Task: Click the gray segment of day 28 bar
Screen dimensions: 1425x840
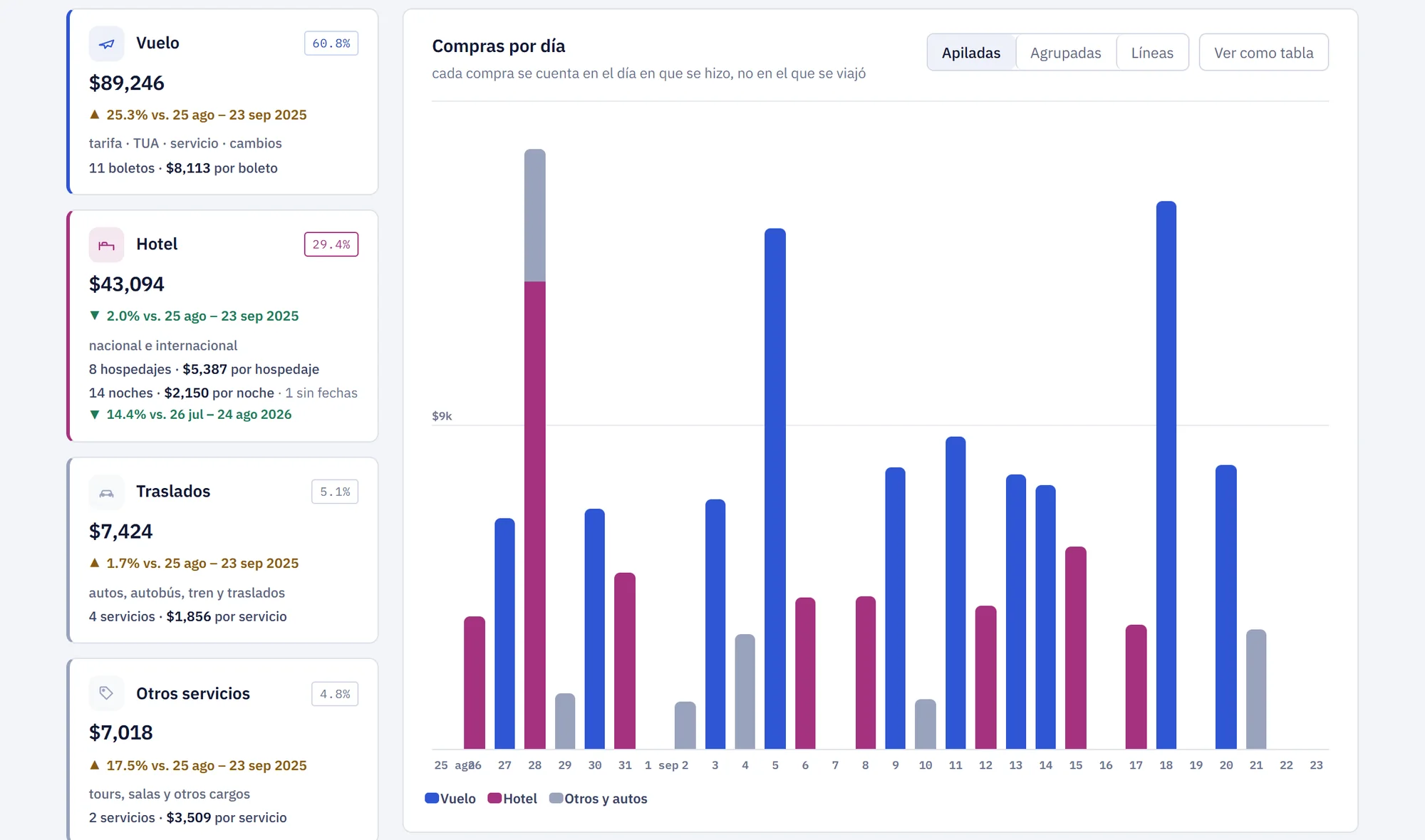Action: [x=534, y=215]
